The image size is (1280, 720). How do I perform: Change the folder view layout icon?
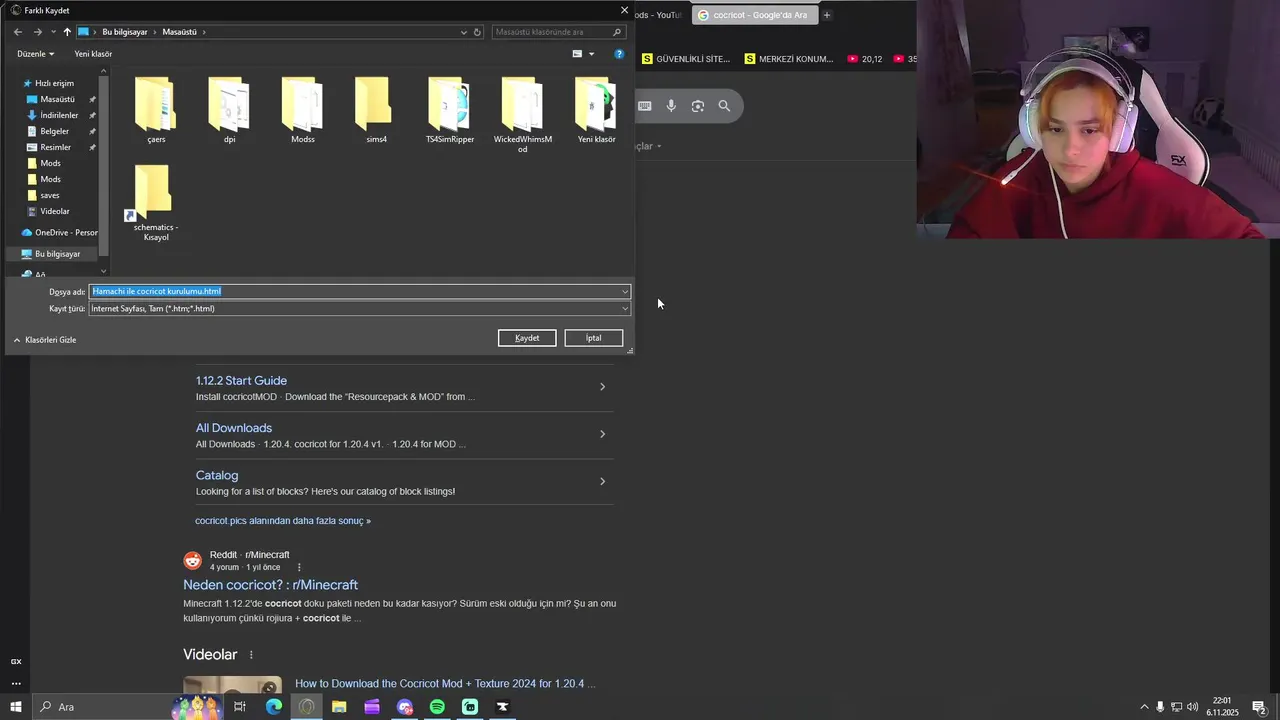point(577,54)
